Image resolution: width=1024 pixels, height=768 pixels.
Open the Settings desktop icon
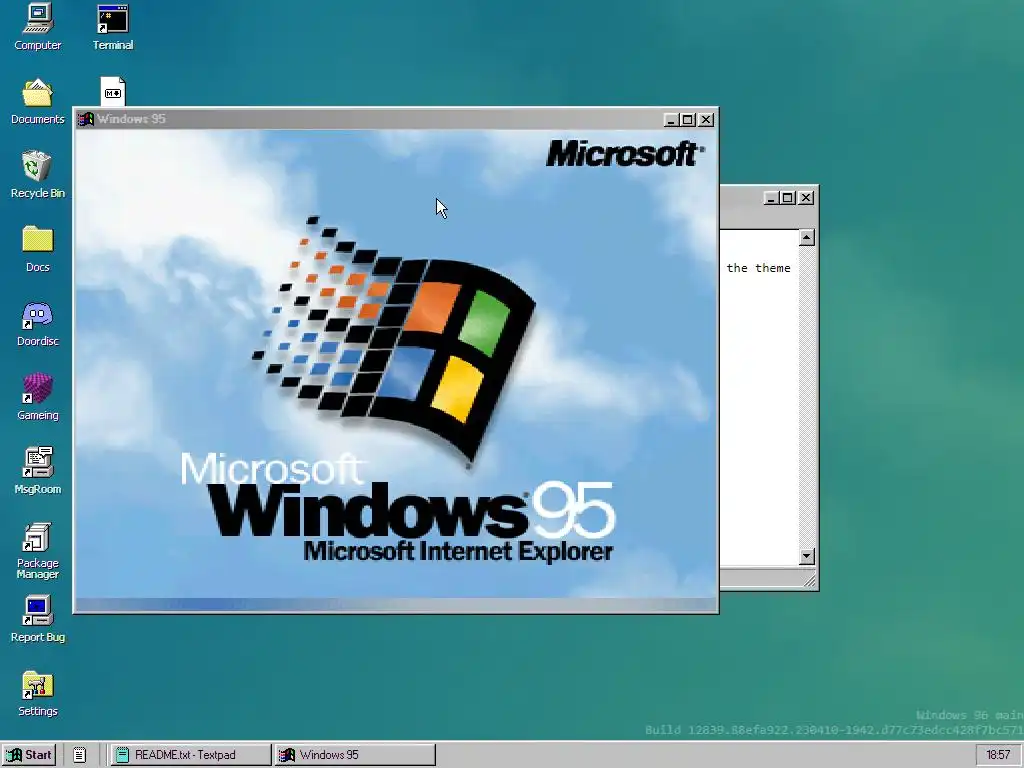click(37, 694)
